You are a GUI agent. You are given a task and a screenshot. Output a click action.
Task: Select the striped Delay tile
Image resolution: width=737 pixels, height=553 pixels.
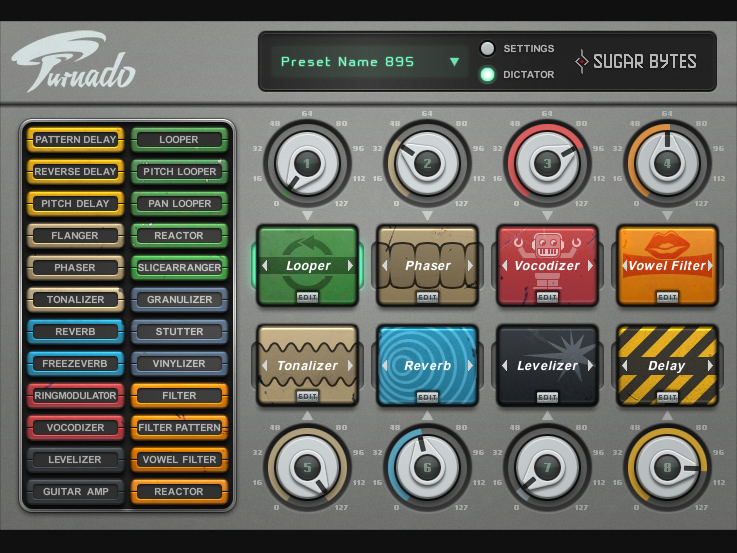[x=667, y=365]
